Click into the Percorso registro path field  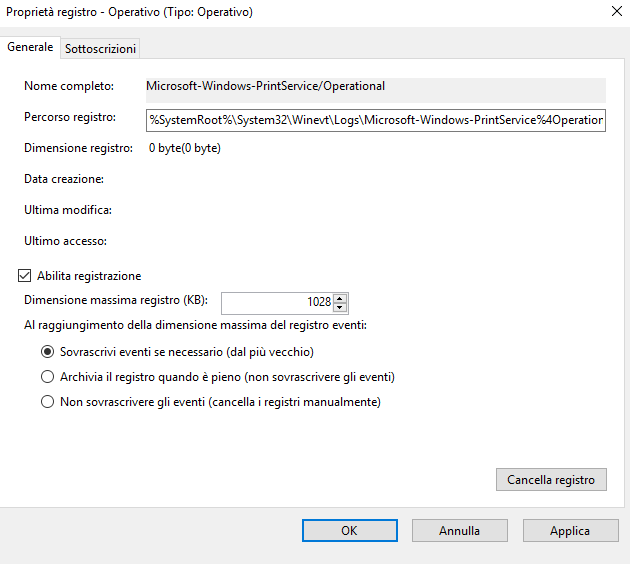pos(375,120)
